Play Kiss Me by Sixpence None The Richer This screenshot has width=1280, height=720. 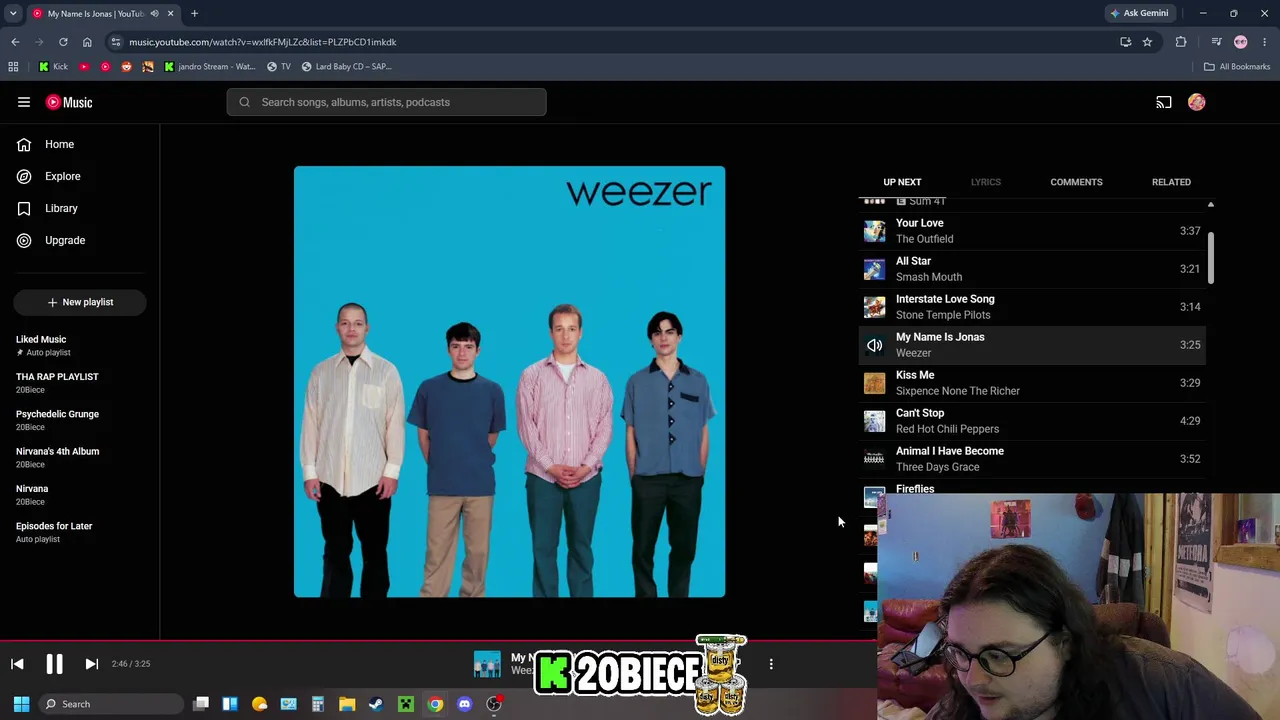1033,383
